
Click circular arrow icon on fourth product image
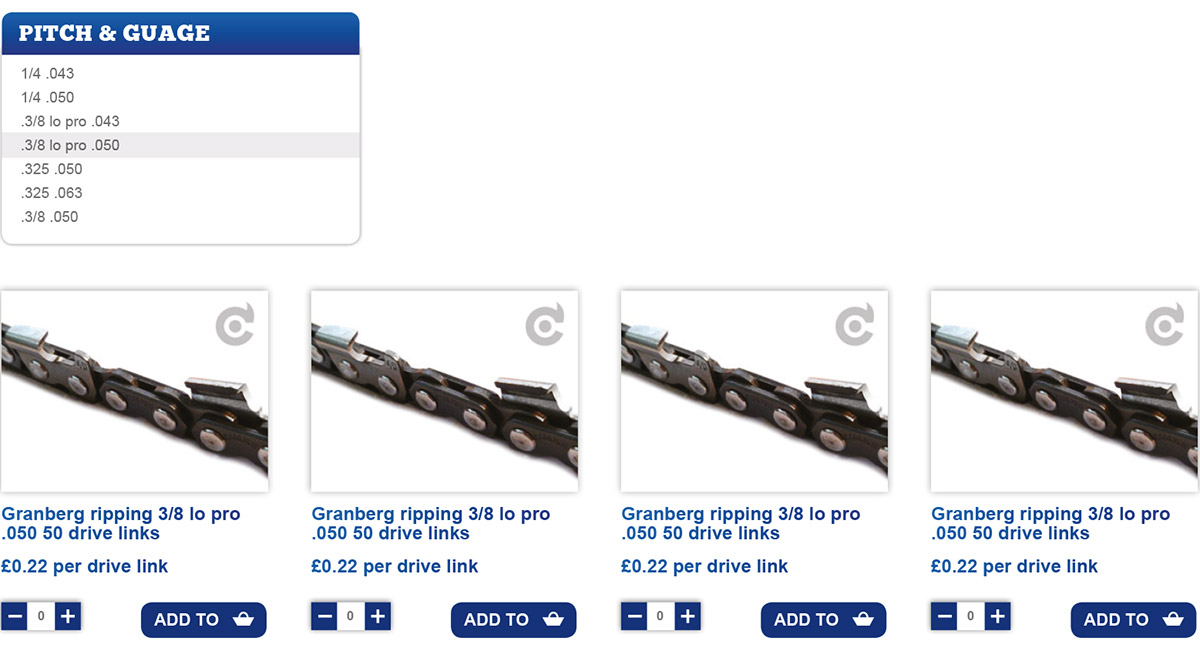pos(1165,326)
